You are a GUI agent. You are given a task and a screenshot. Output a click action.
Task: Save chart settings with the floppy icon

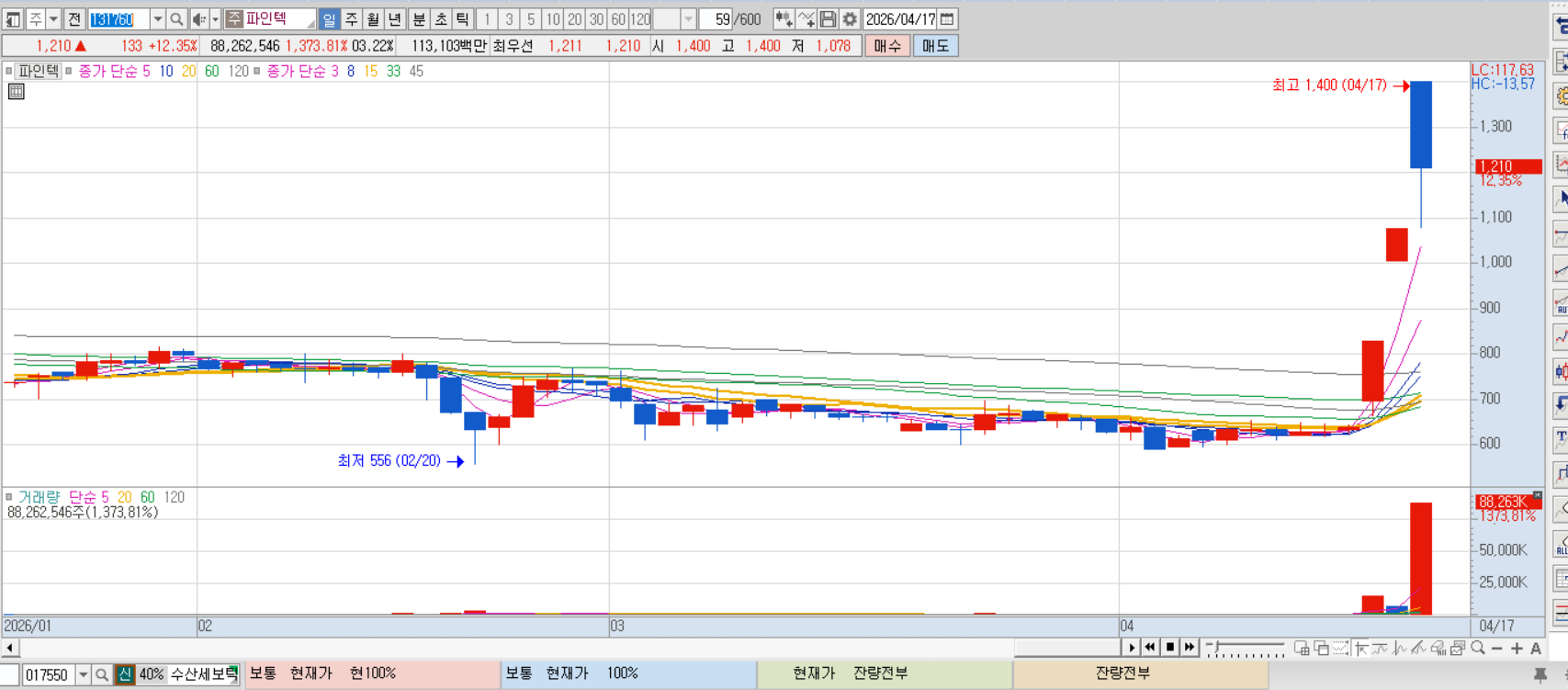828,19
